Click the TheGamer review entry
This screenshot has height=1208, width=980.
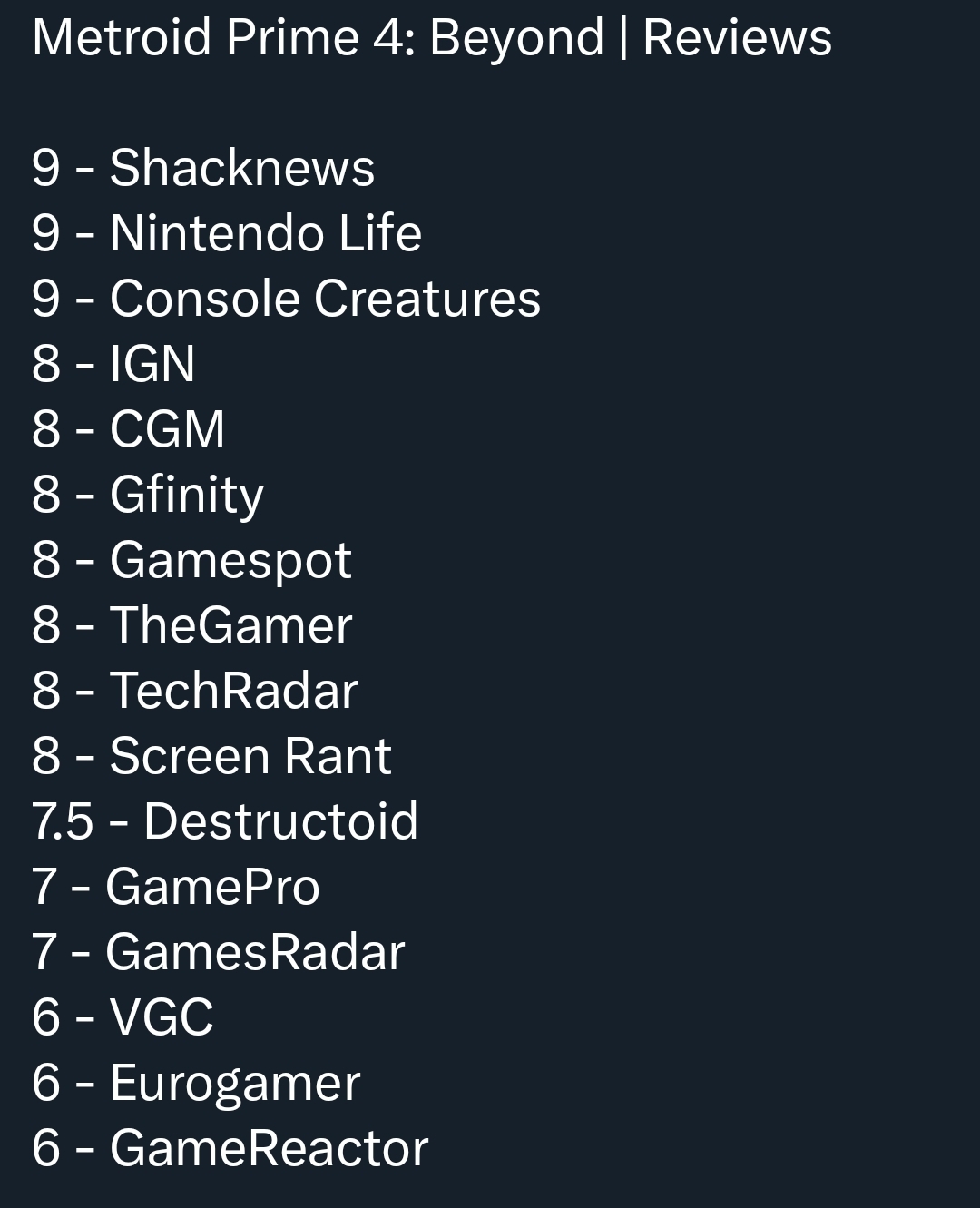click(230, 625)
